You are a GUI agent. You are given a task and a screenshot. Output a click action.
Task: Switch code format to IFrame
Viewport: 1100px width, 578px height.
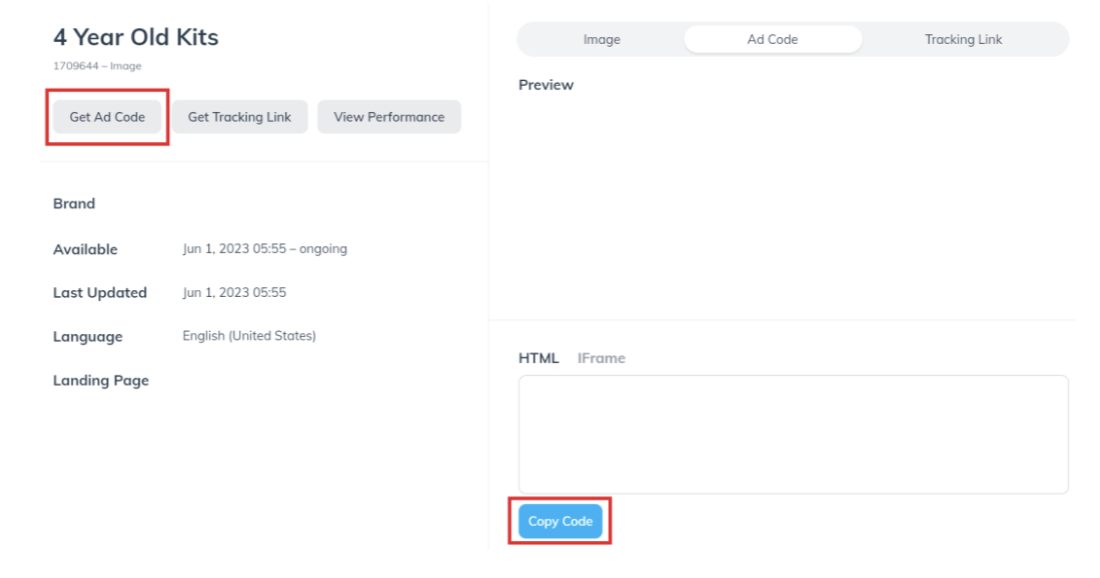(x=601, y=358)
